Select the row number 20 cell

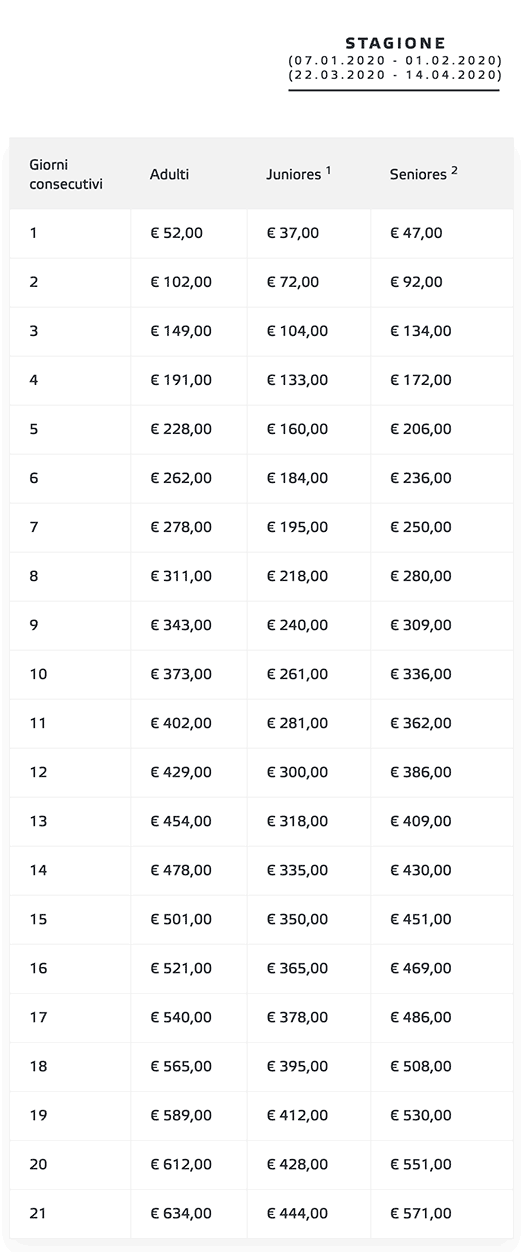70,1164
